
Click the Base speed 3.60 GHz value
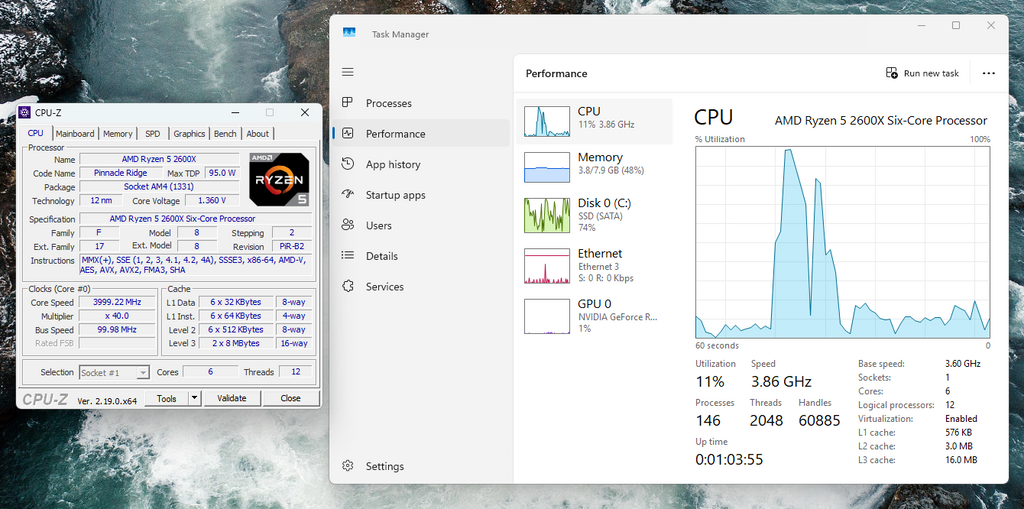[x=962, y=363]
